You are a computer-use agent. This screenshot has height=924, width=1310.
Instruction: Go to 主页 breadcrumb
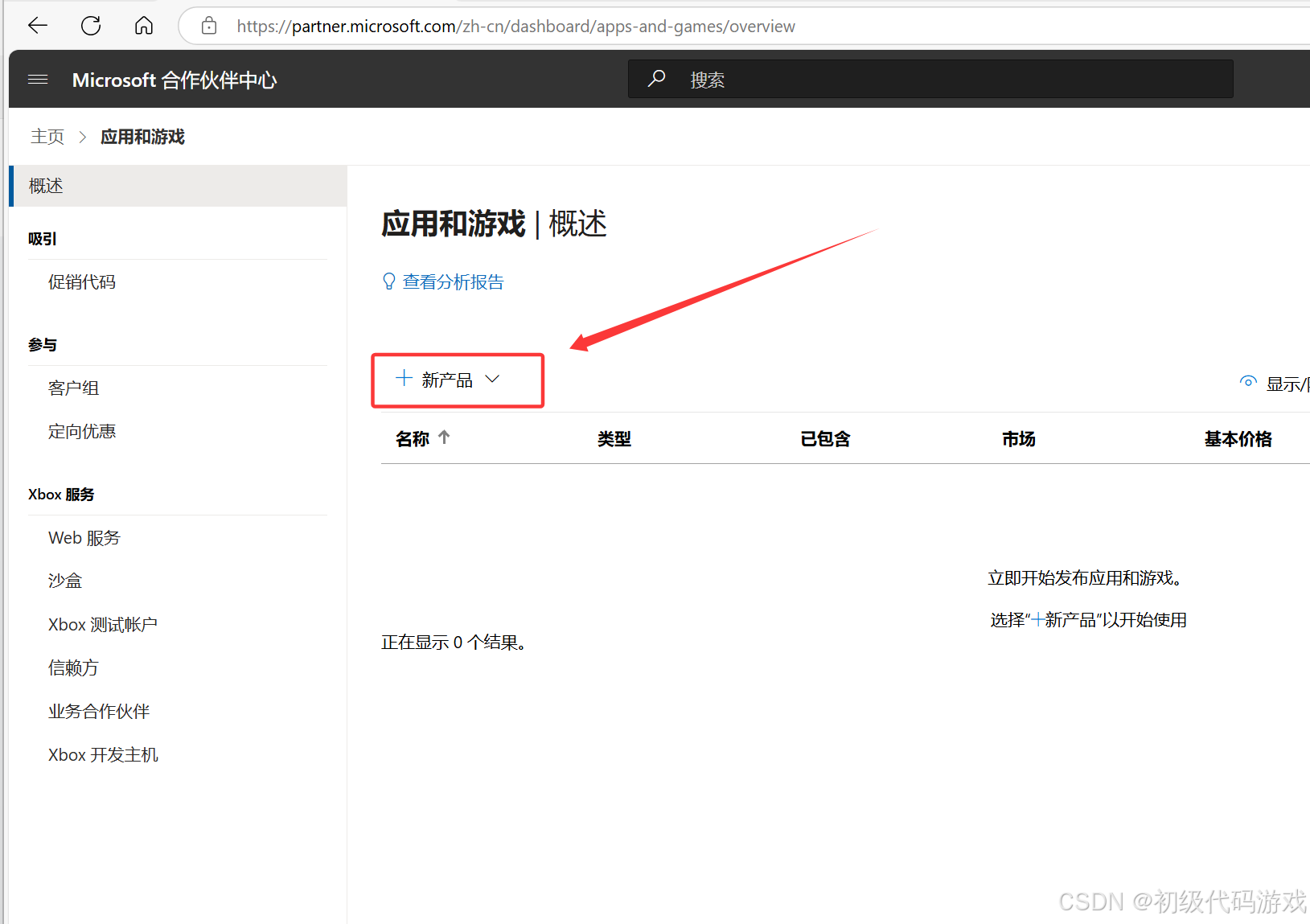(x=47, y=137)
